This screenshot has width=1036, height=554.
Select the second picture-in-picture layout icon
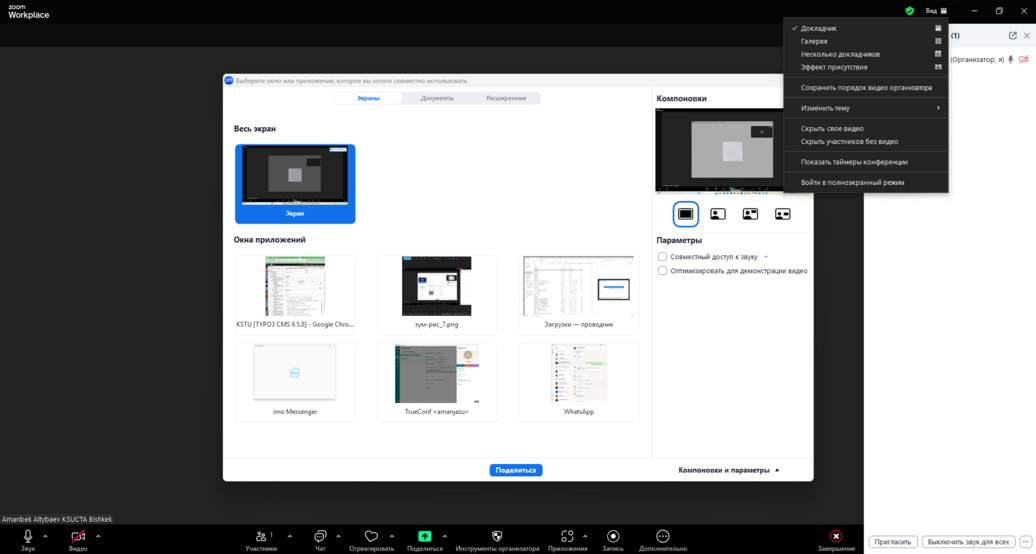(718, 214)
